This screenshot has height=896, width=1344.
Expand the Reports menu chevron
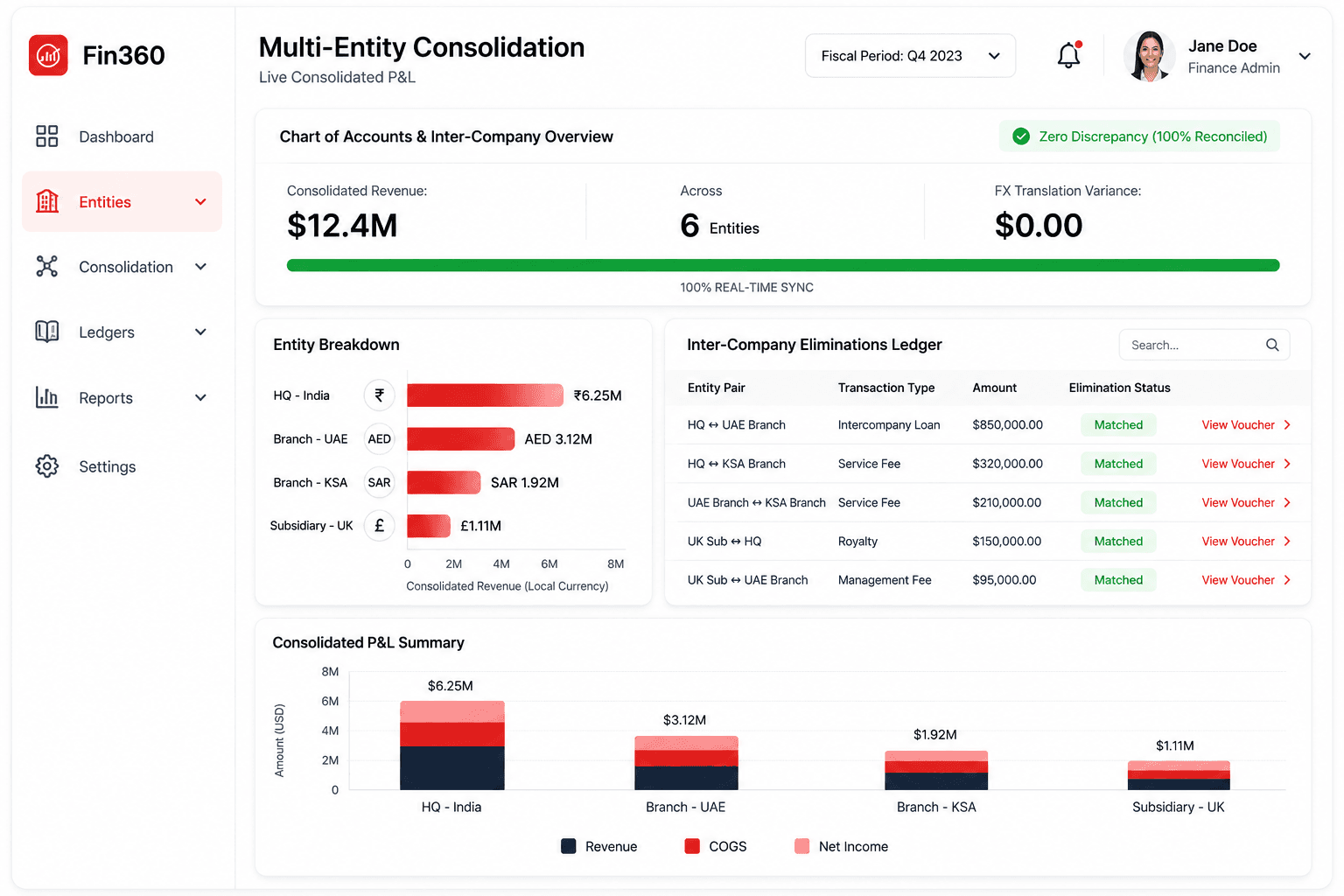point(200,398)
